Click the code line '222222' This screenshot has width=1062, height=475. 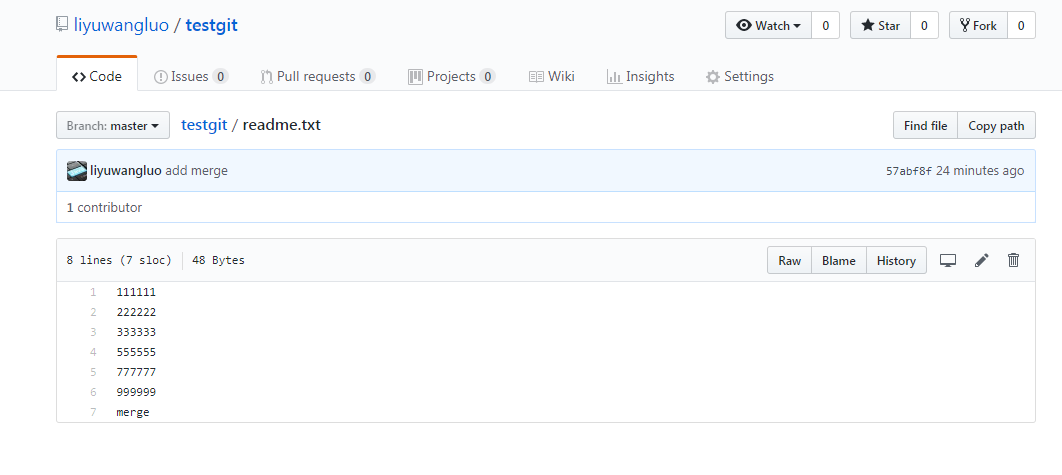pyautogui.click(x=136, y=312)
